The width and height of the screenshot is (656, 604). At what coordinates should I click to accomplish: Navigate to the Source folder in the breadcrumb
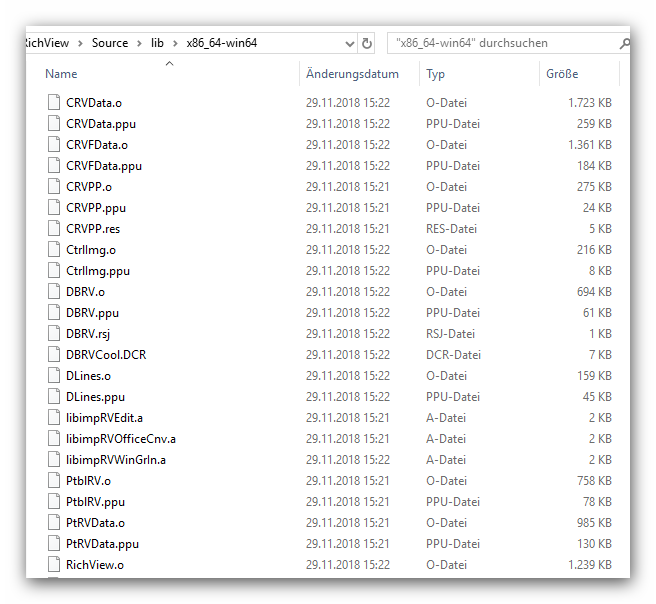point(110,43)
